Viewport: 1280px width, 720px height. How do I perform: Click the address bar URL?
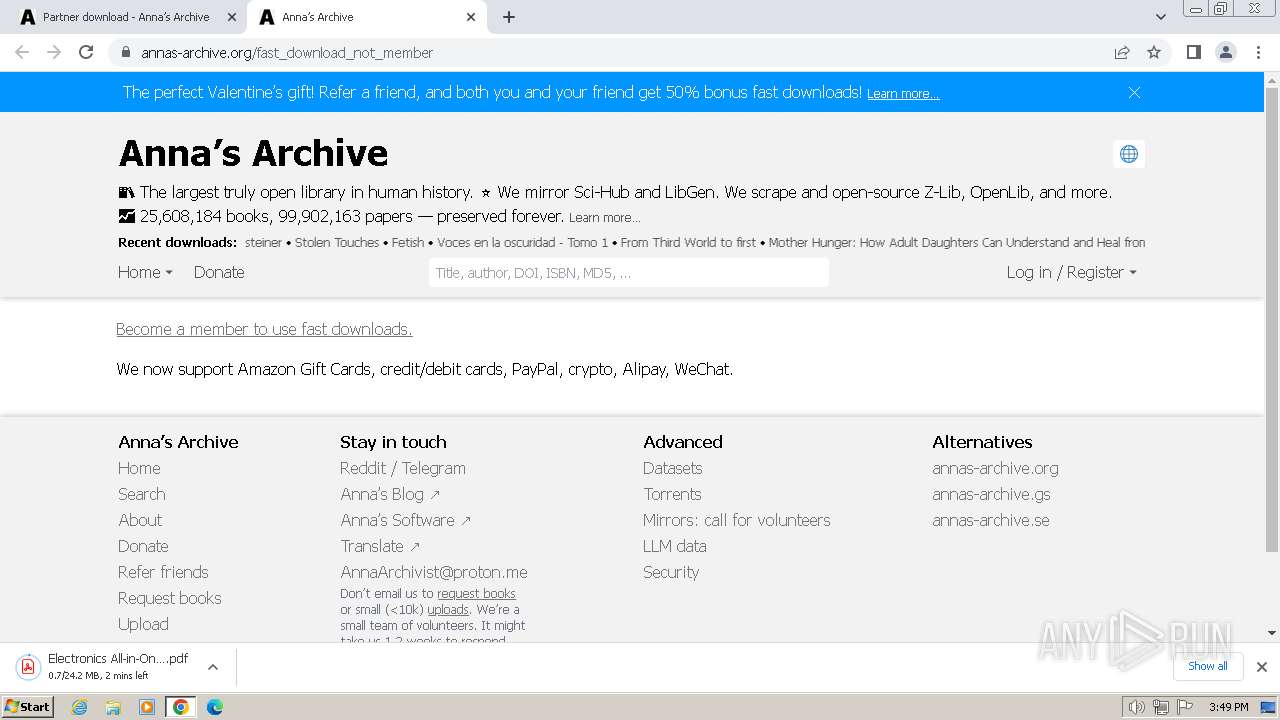click(x=287, y=53)
